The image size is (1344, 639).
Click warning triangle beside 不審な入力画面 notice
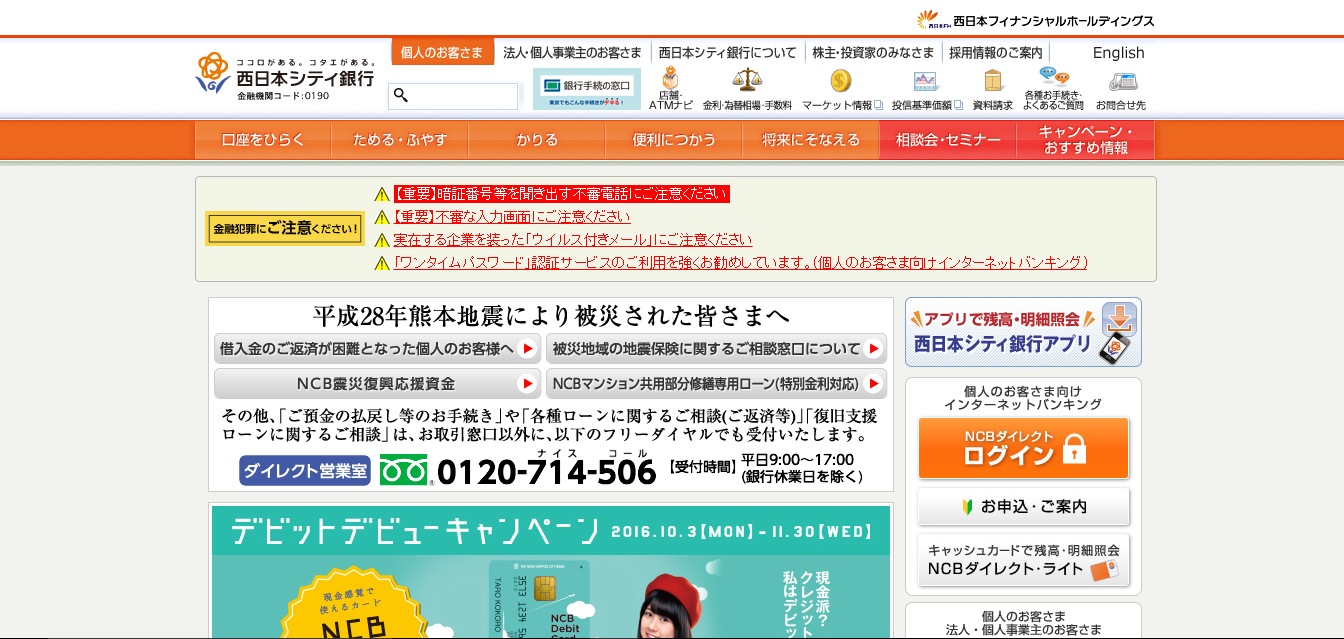click(382, 217)
